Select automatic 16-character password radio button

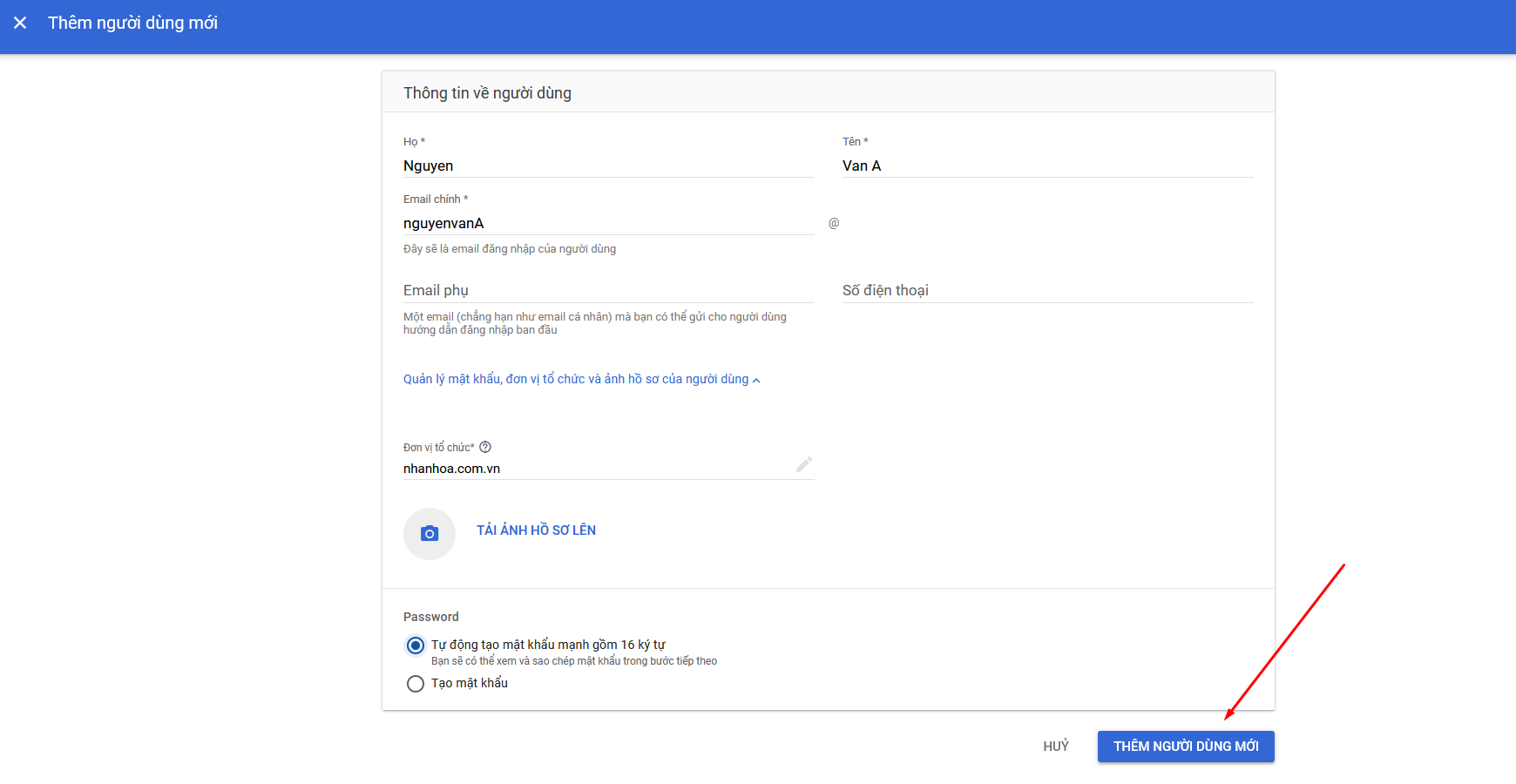click(x=416, y=645)
